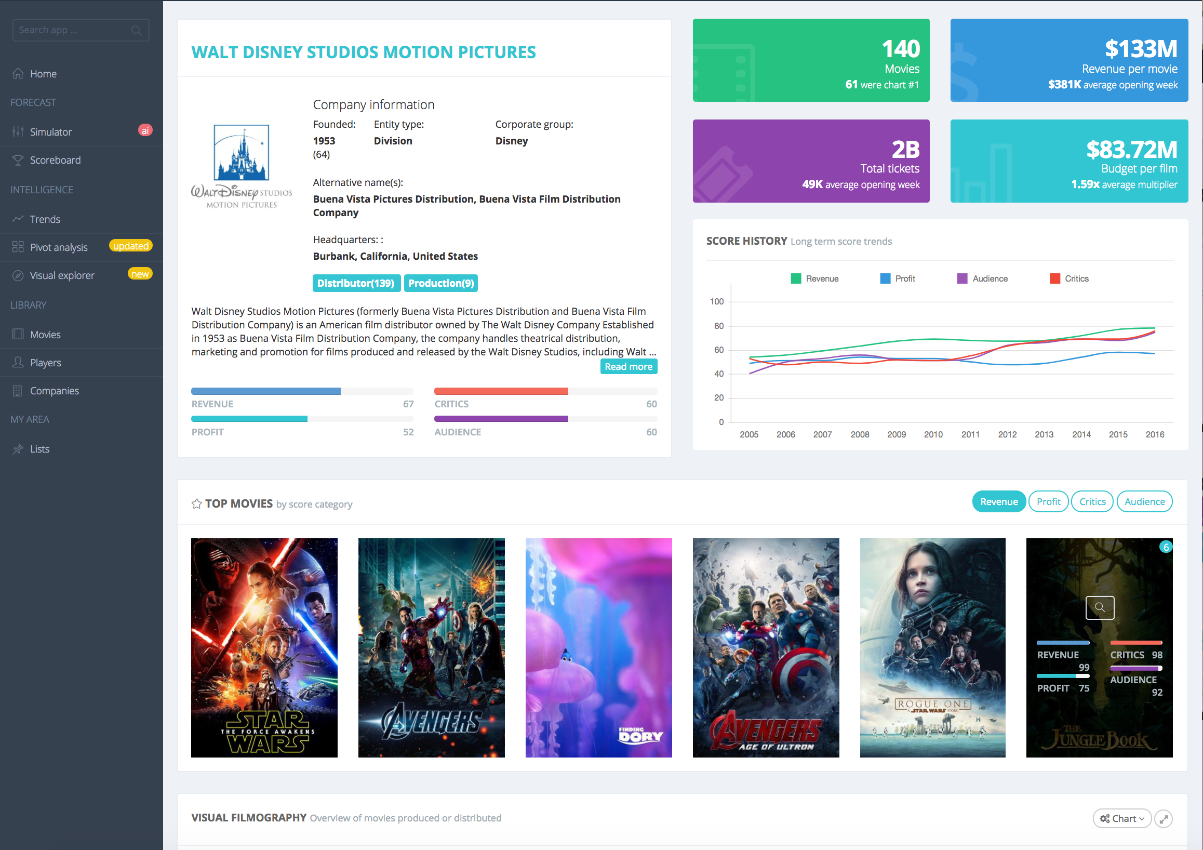Click the 'ai' badge on Simulator
Viewport: 1203px width, 850px height.
pos(145,130)
